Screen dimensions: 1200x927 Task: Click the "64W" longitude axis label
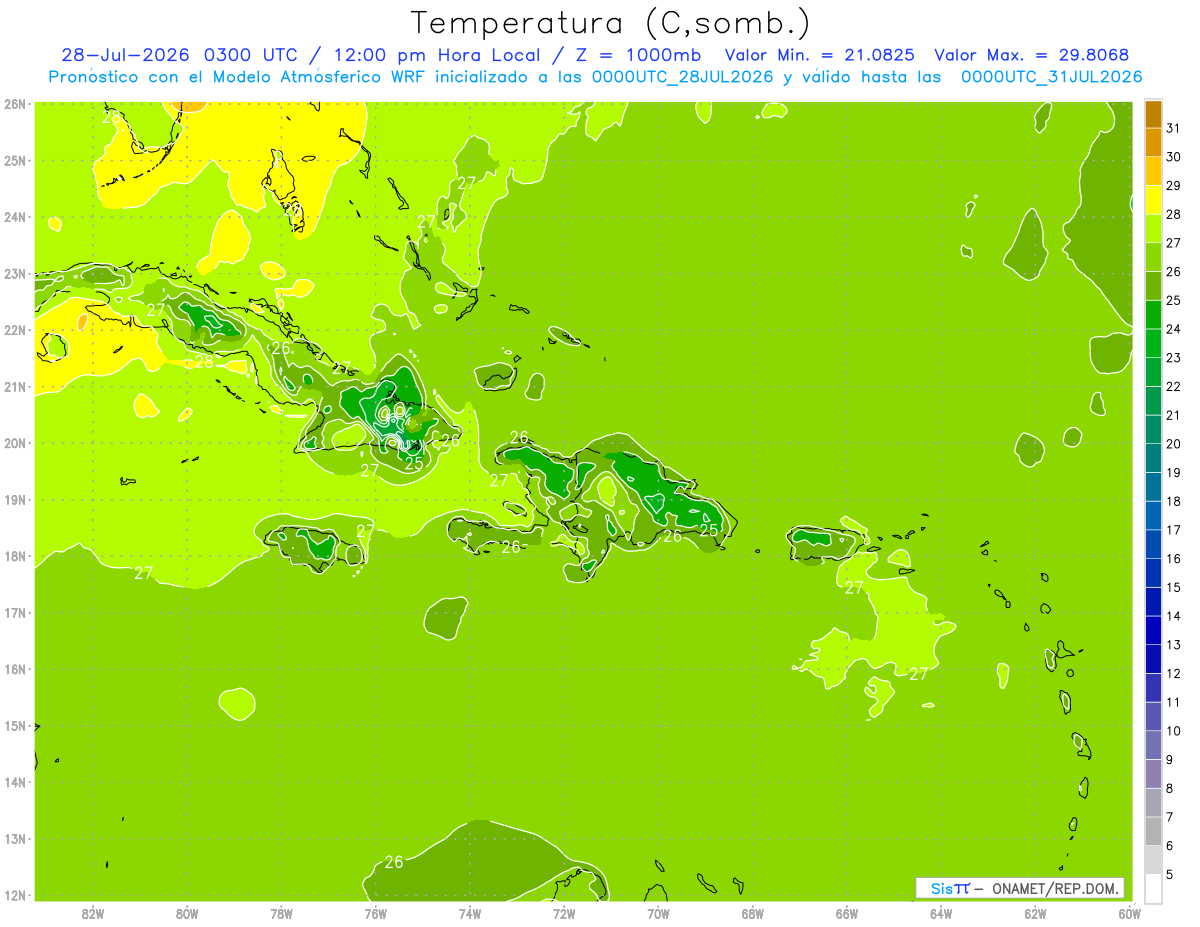click(941, 914)
